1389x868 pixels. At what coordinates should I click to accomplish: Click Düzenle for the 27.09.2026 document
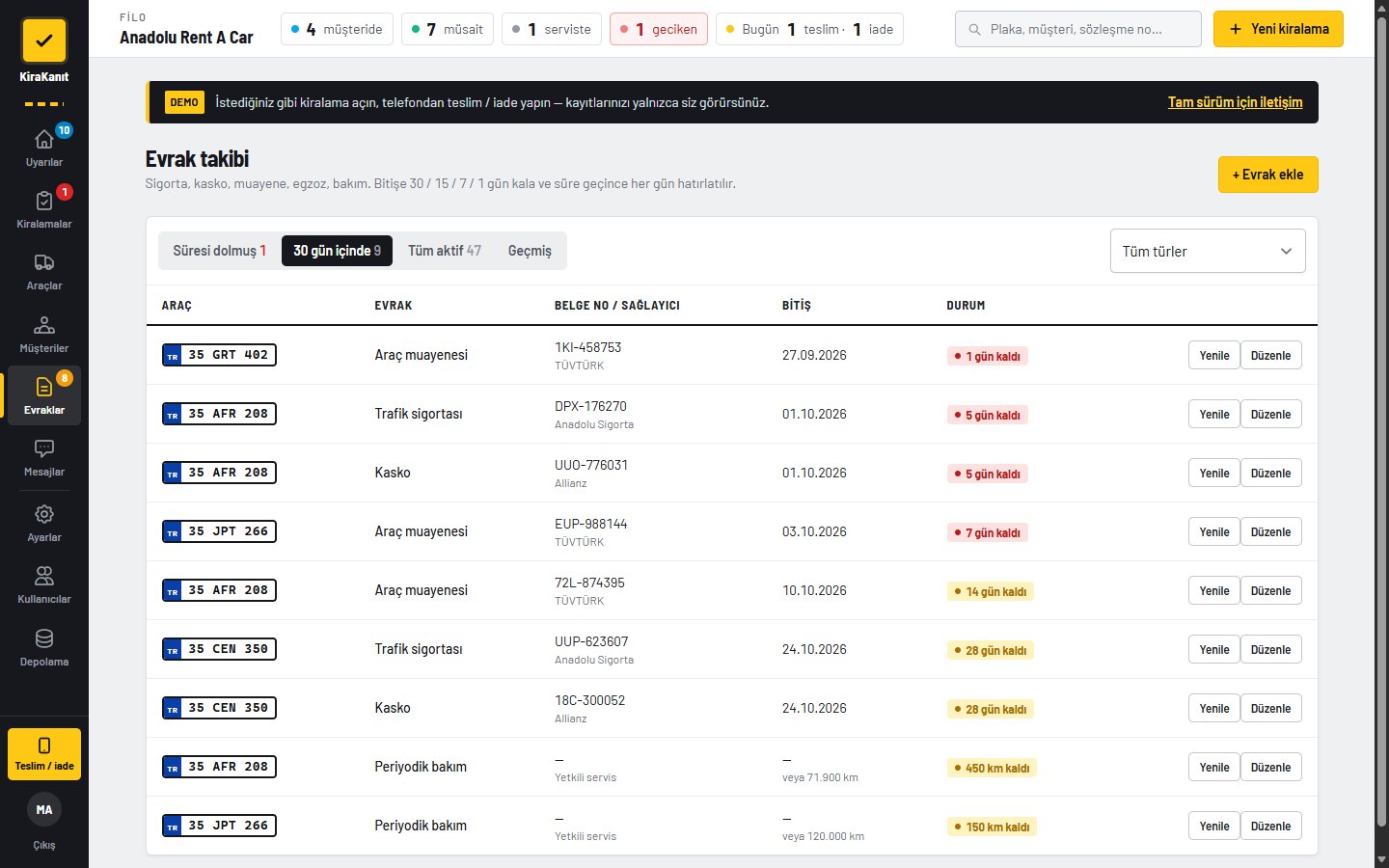click(x=1270, y=355)
